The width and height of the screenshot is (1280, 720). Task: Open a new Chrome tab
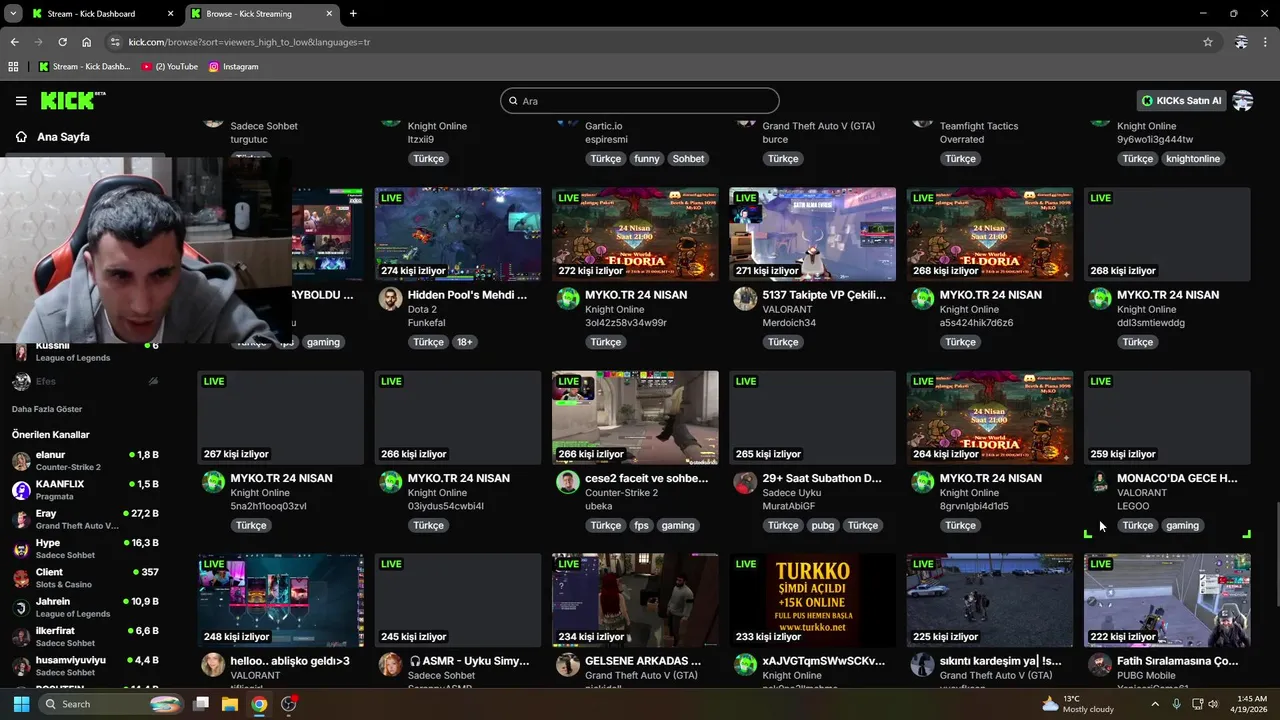point(353,14)
